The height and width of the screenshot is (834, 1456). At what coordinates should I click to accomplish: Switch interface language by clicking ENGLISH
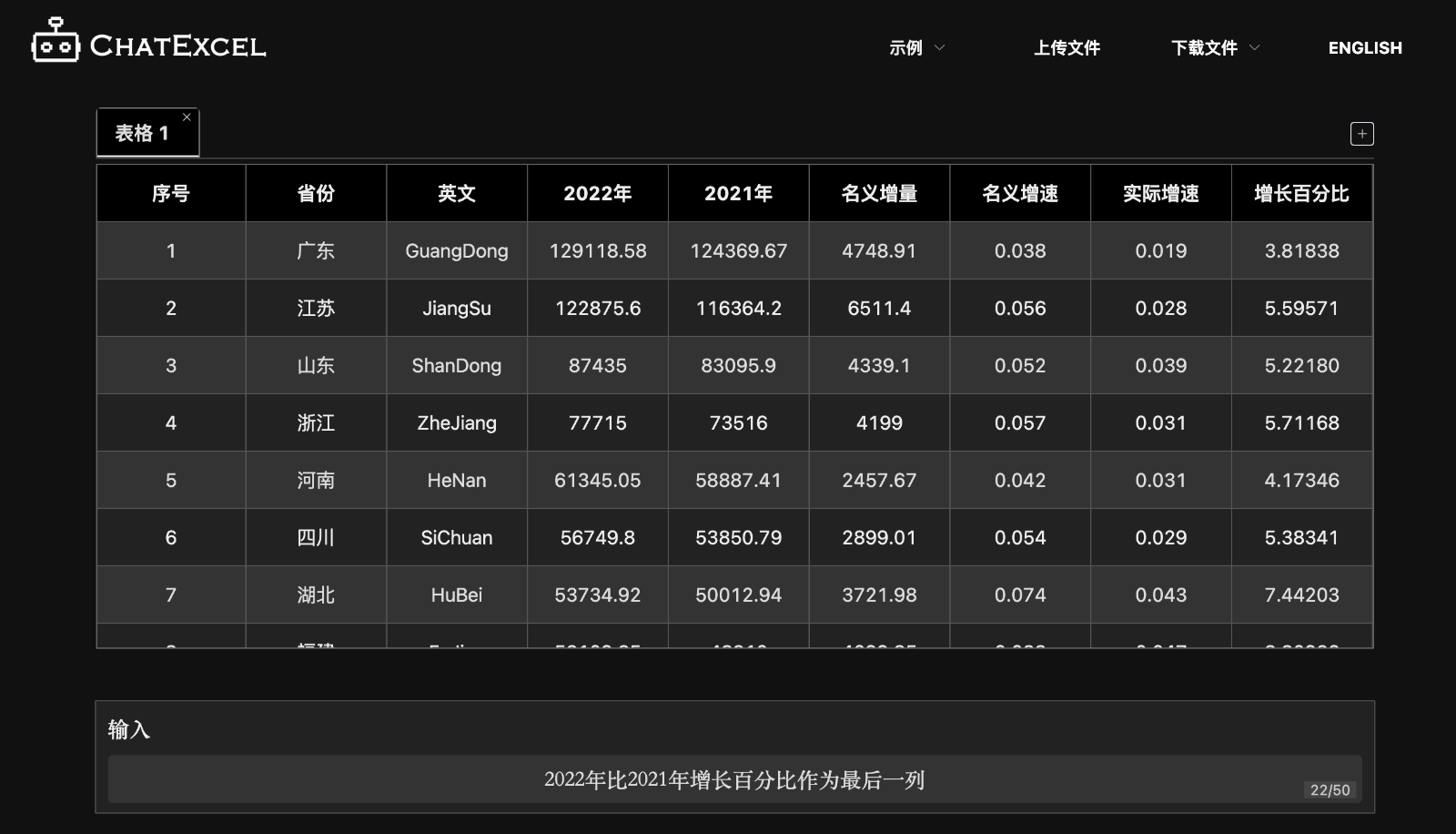coord(1365,47)
